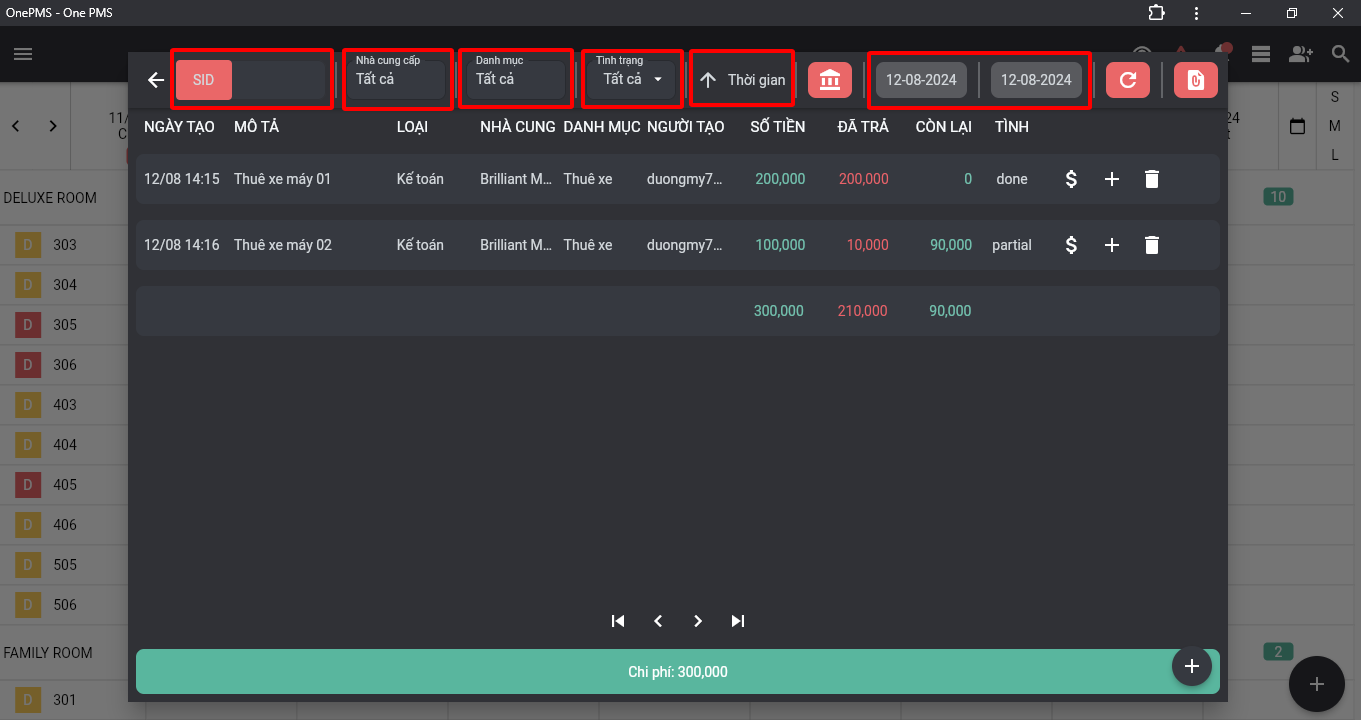Screen dimensions: 1361x720
Task: Click plus icon on Thuê xe máy 01 row
Action: point(1111,179)
